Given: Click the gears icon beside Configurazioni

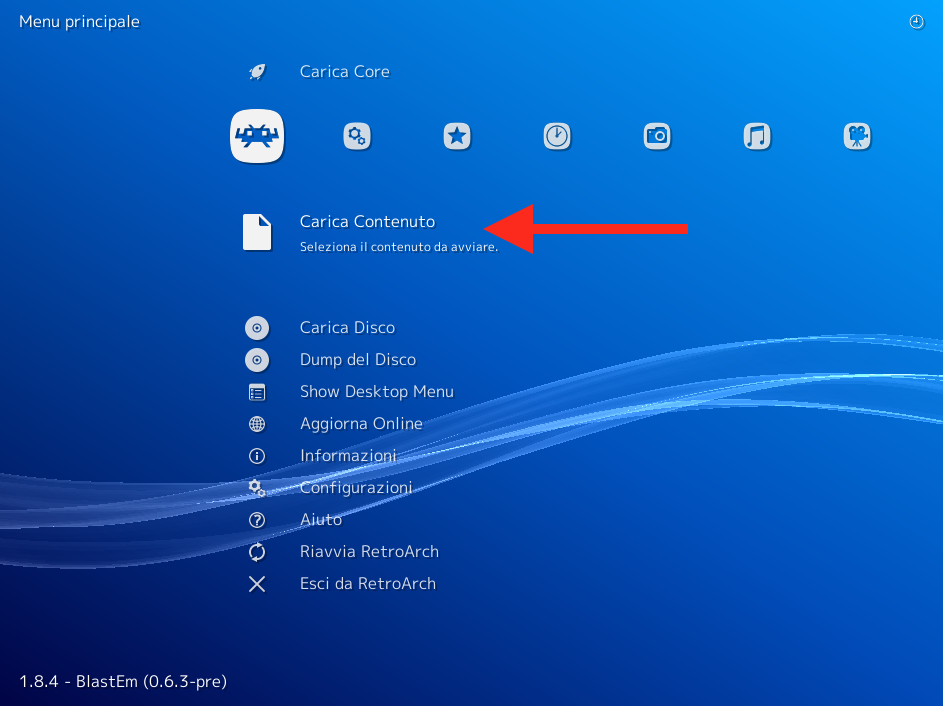Looking at the screenshot, I should point(257,488).
